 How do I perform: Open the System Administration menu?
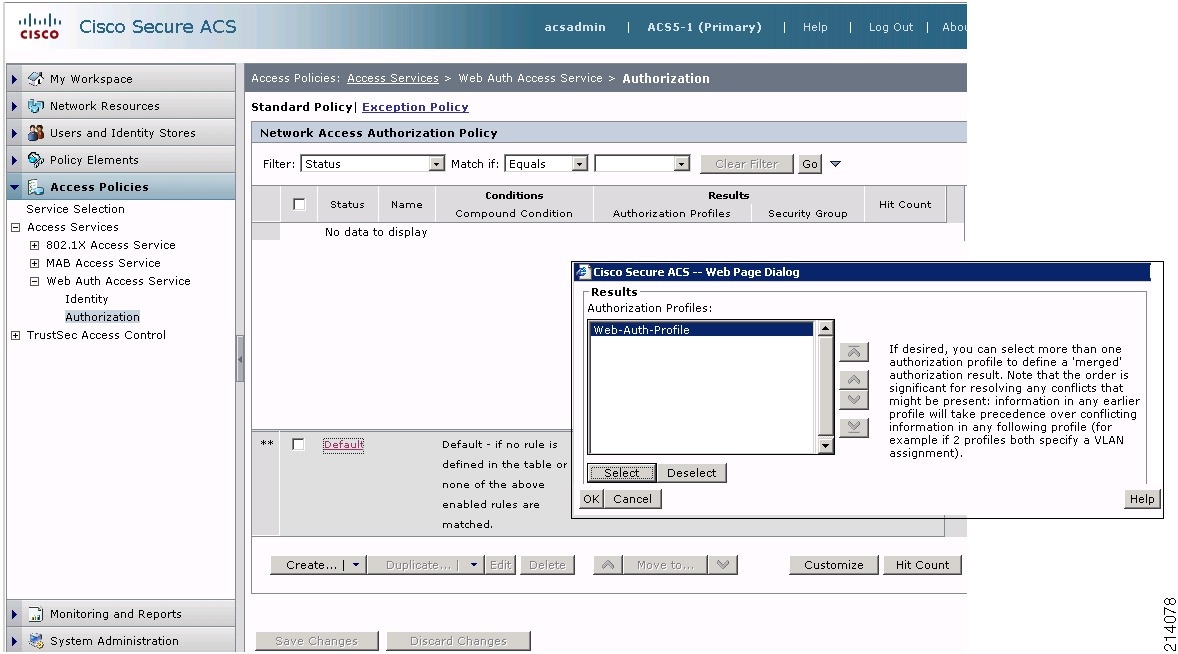pos(121,641)
